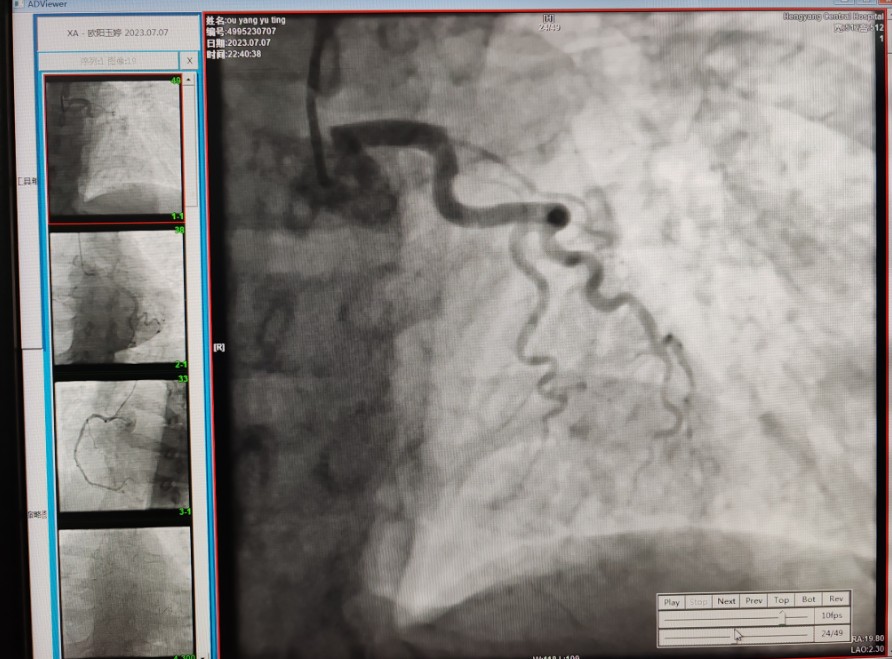The width and height of the screenshot is (892, 659).
Task: Select series 1-1 thumbnail
Action: [113, 148]
